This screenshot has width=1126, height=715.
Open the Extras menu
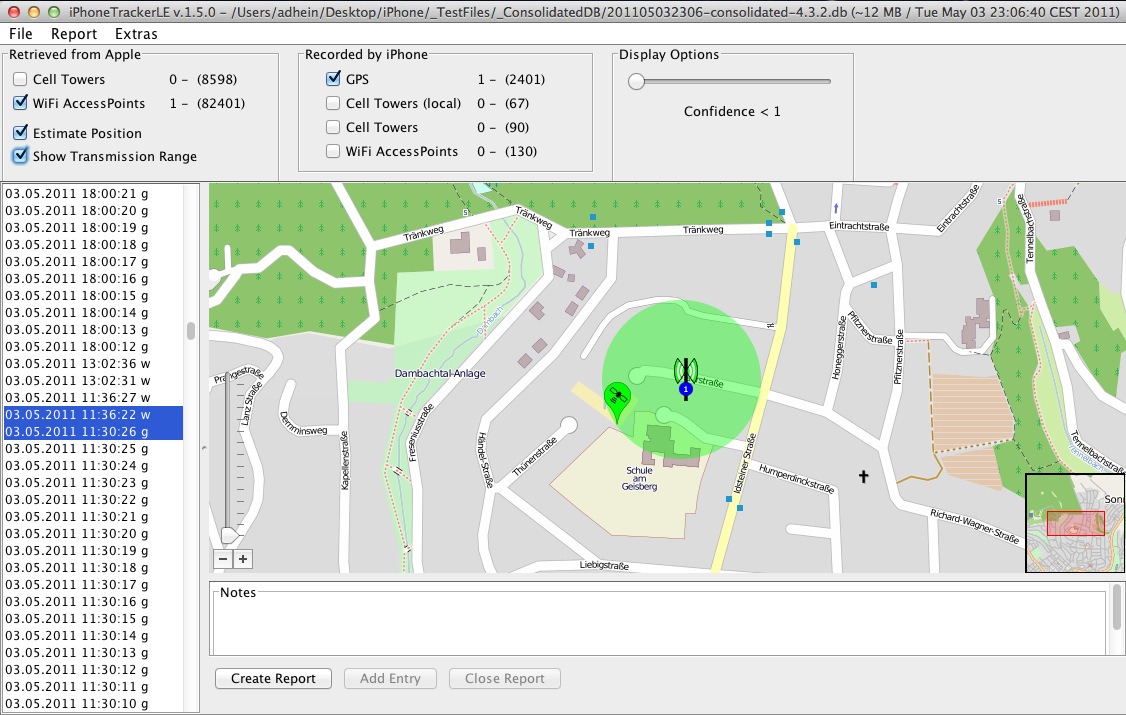[x=136, y=34]
